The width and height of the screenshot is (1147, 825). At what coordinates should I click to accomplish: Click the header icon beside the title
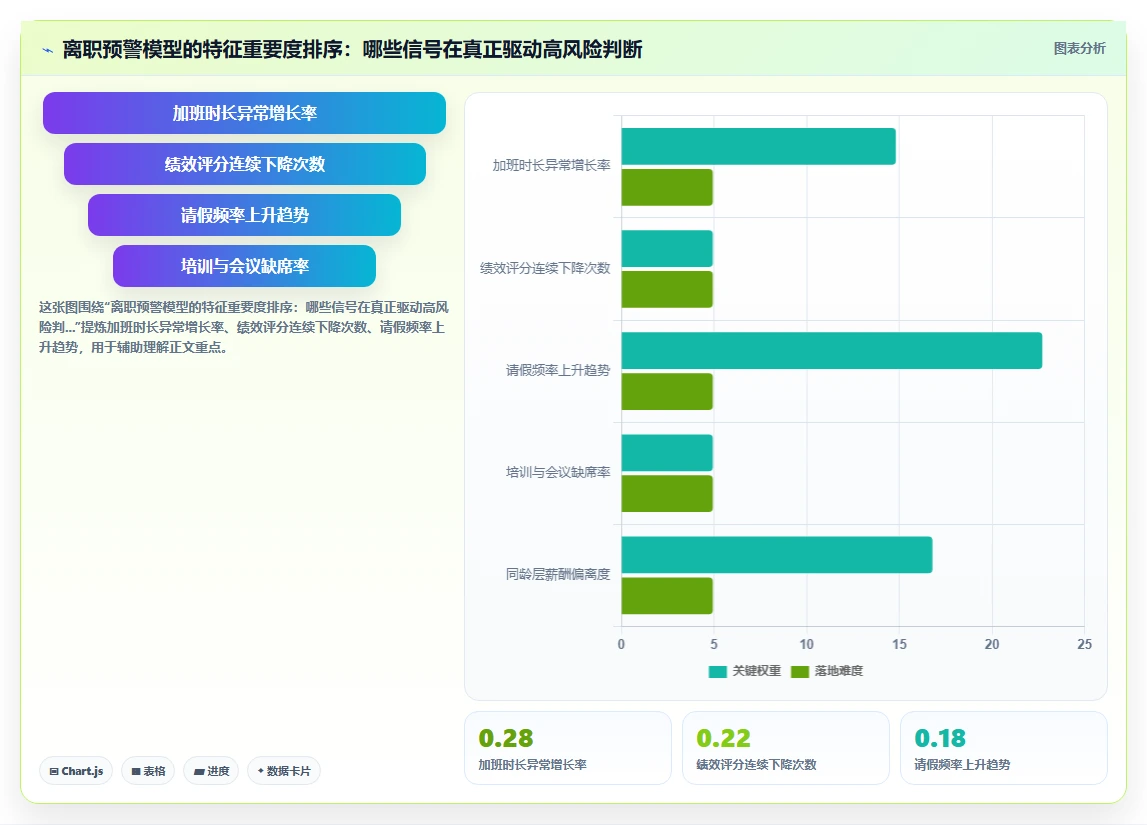pos(48,50)
